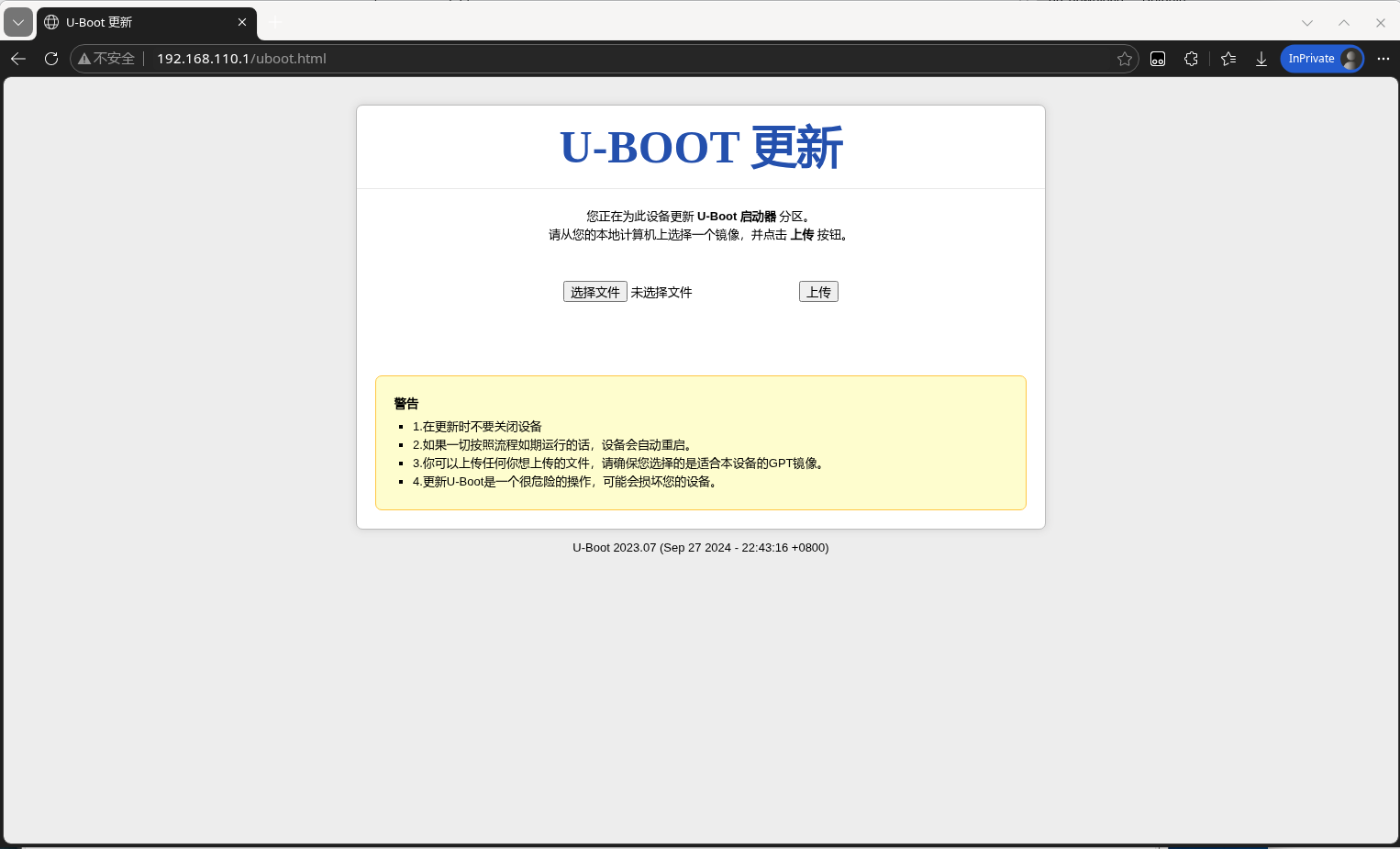Reload the uboot.html page

[x=51, y=58]
